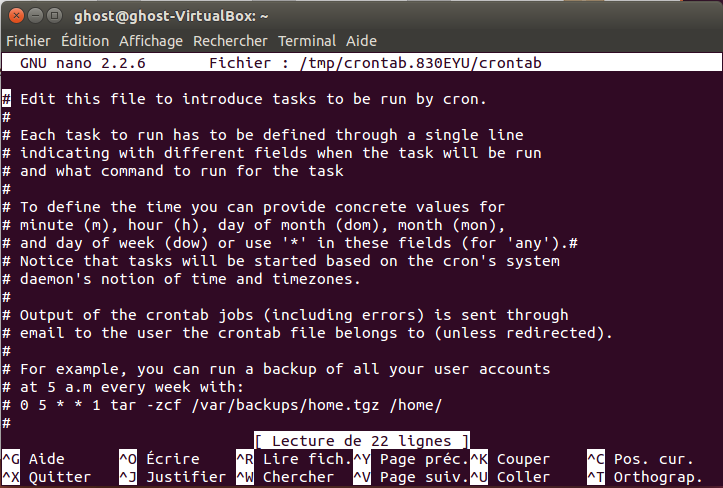This screenshot has width=723, height=488.
Task: Open the Terminal menu
Action: 307,41
